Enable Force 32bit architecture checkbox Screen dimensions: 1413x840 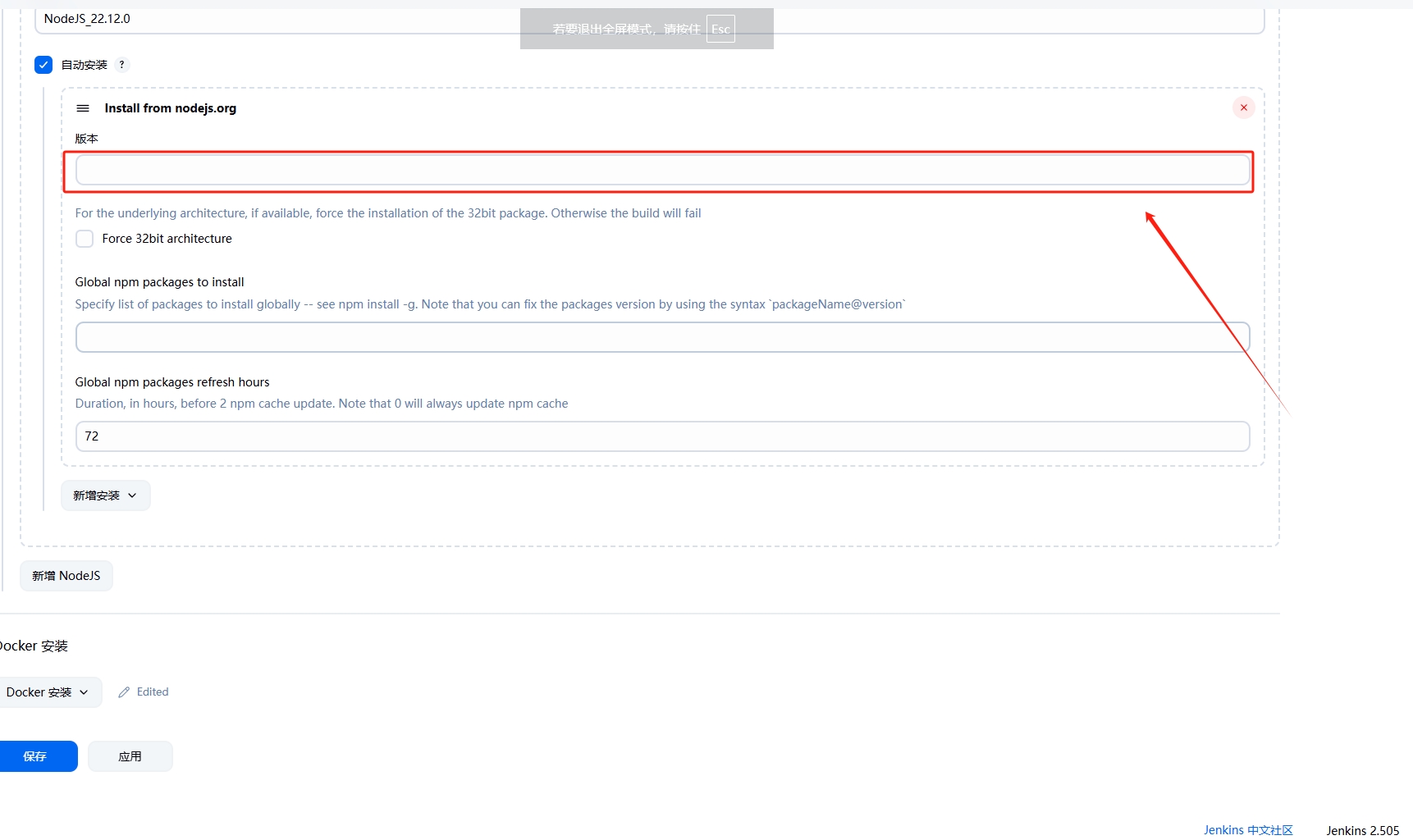coord(85,239)
